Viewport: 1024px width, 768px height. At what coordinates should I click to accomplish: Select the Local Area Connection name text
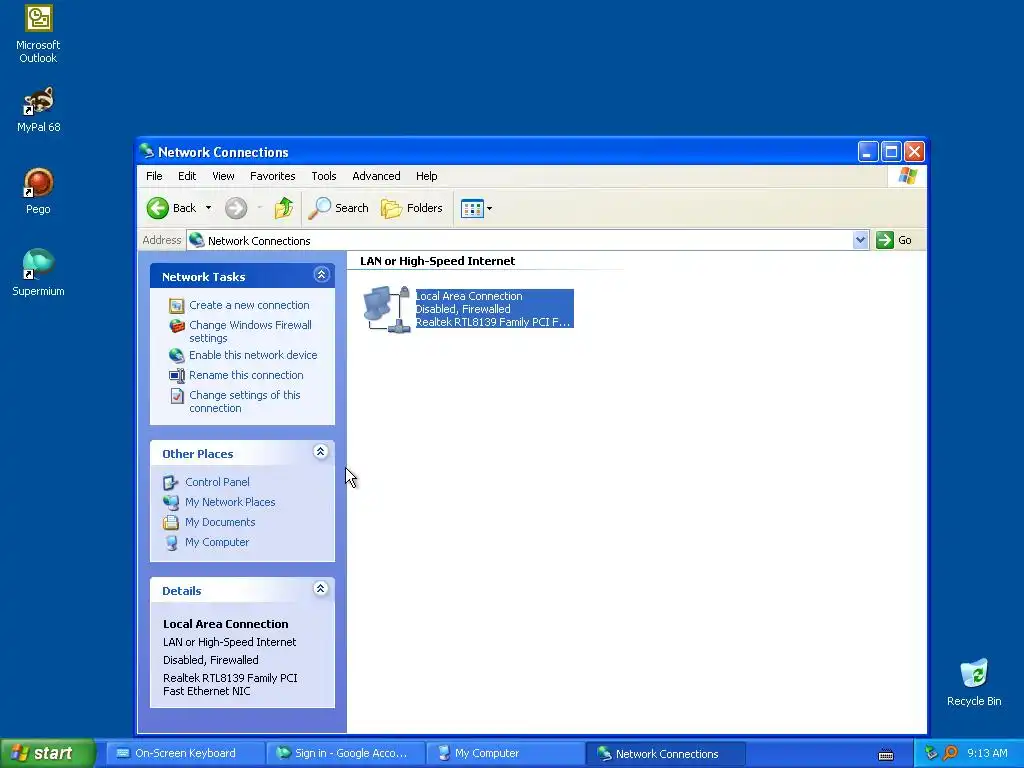[x=469, y=296]
